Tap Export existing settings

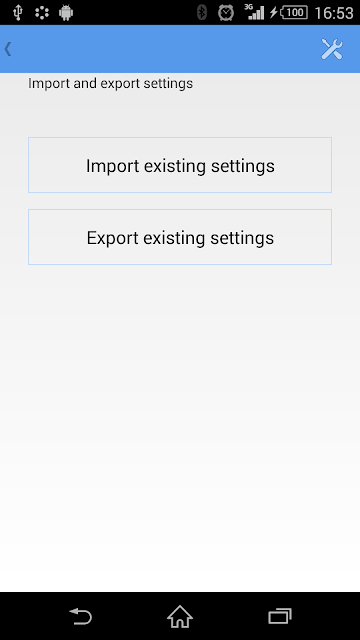(x=180, y=237)
